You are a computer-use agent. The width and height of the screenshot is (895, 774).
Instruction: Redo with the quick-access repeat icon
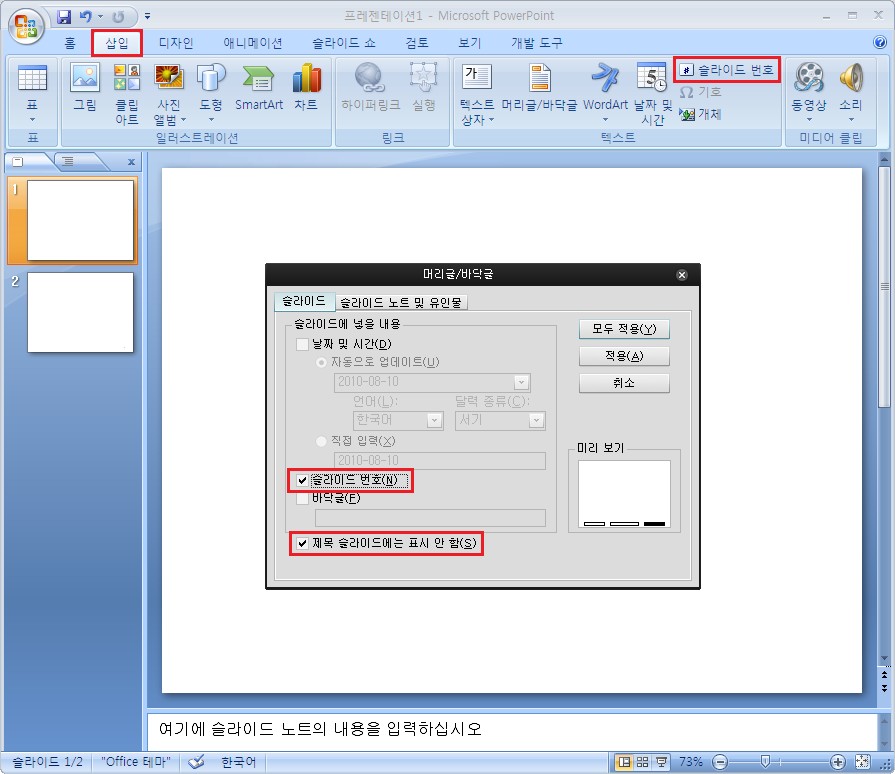[118, 17]
